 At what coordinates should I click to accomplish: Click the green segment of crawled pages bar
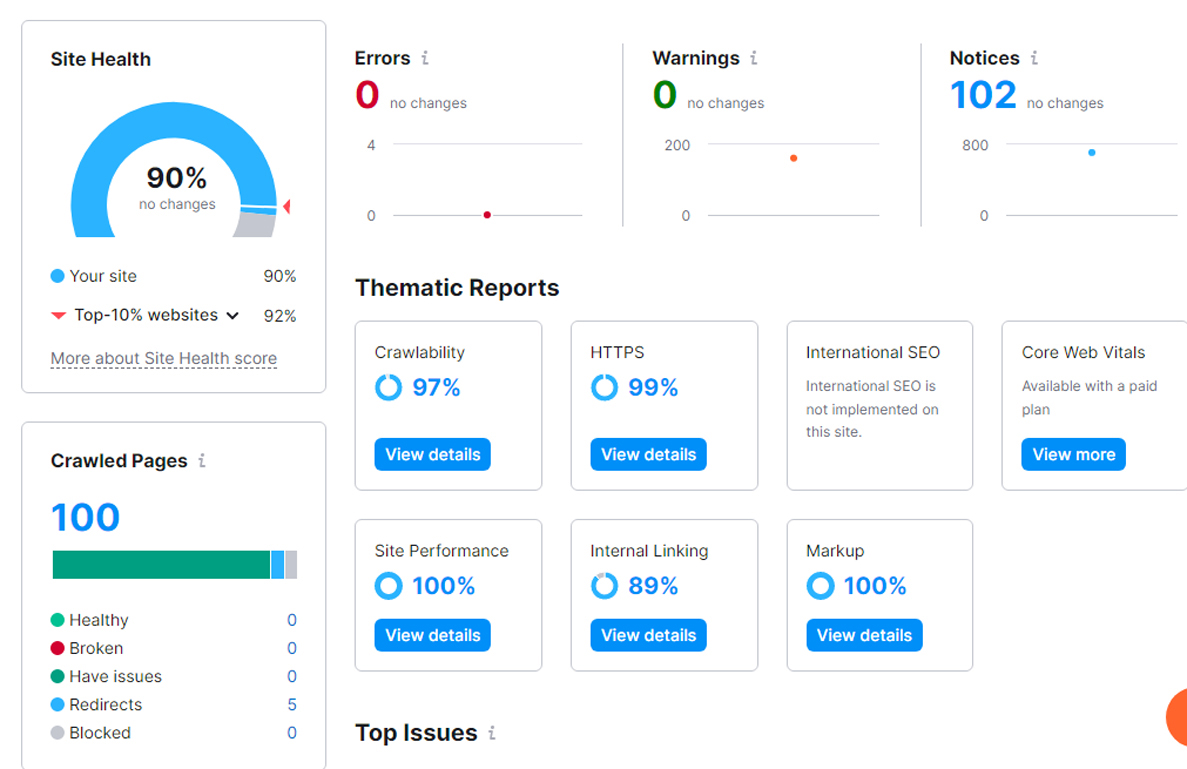(161, 565)
